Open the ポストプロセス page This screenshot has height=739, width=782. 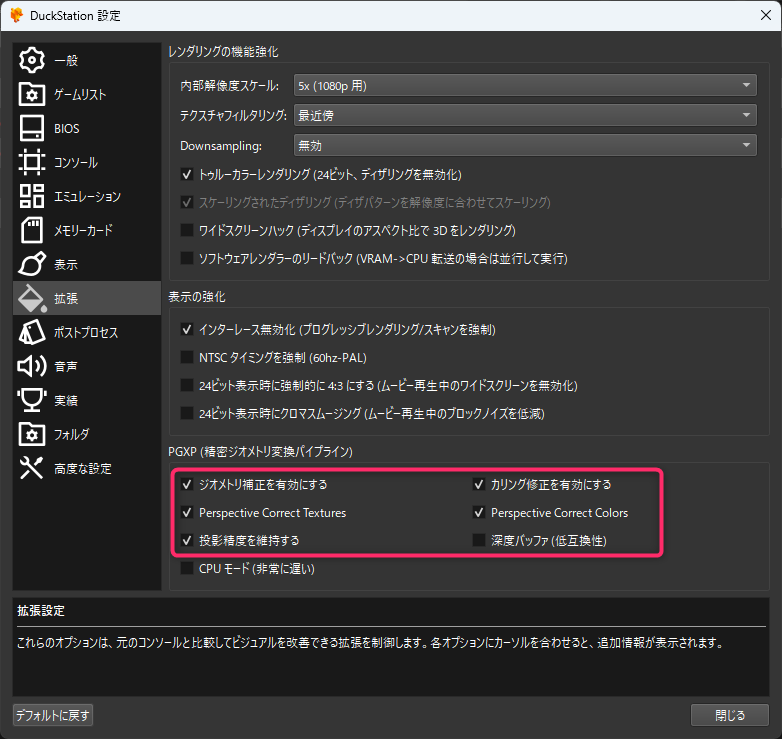pos(87,332)
